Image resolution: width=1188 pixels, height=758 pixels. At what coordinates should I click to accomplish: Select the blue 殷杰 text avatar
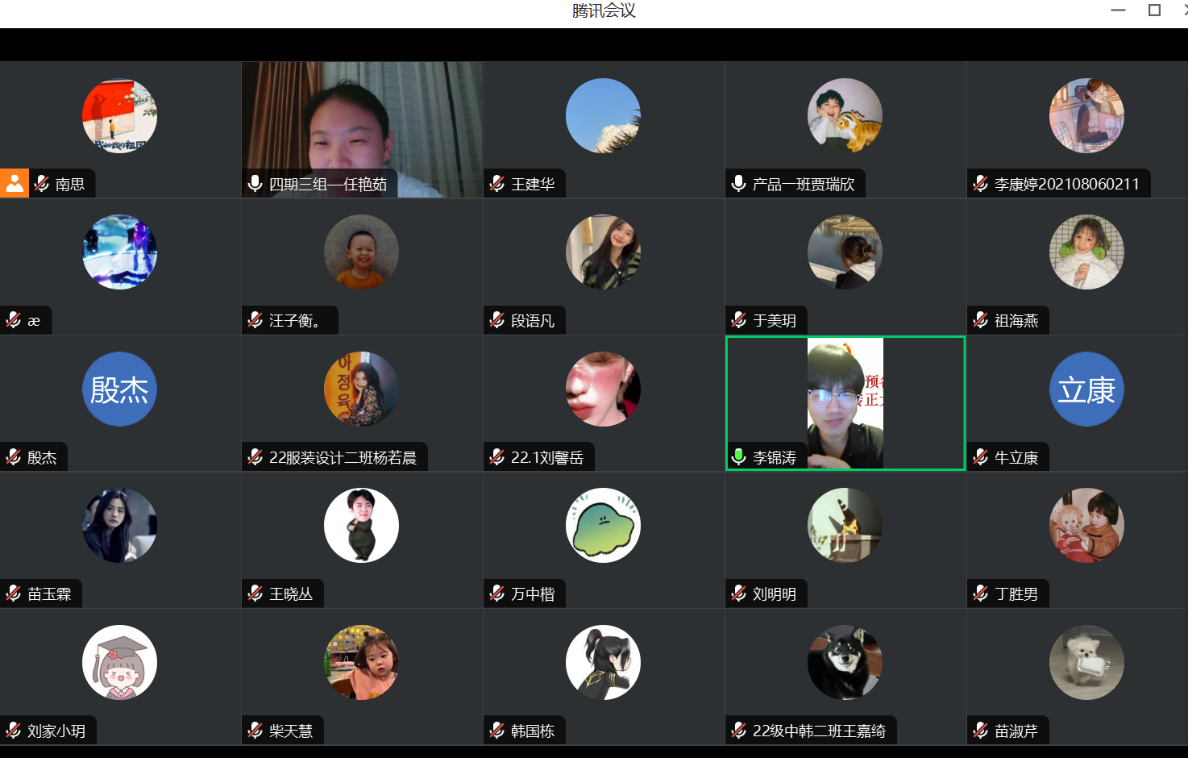click(119, 389)
